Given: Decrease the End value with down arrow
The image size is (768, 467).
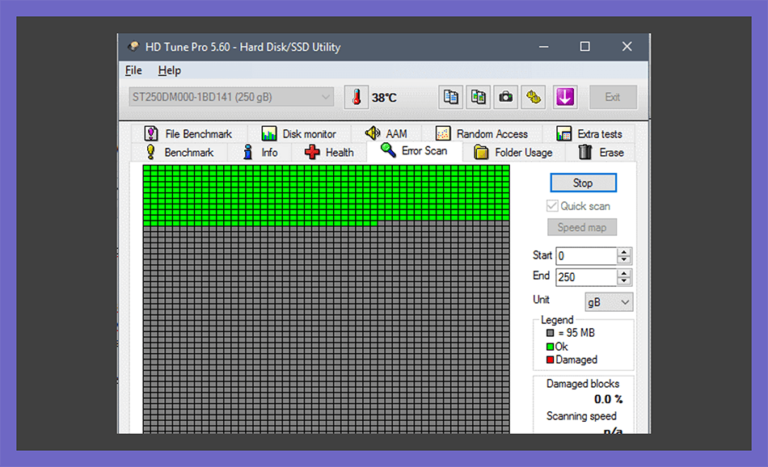Looking at the screenshot, I should pos(624,281).
